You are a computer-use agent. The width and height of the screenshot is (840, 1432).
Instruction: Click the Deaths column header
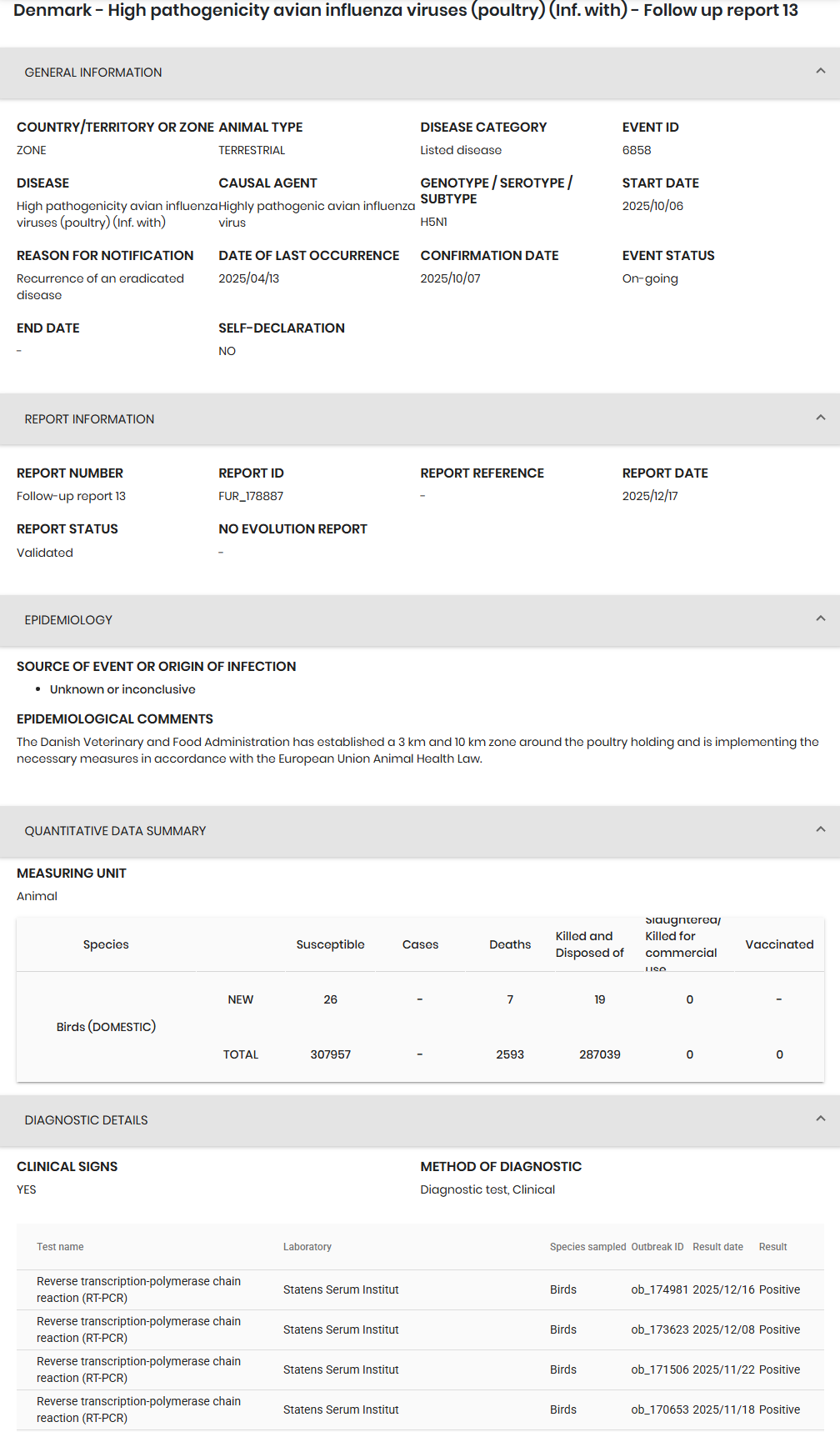[x=509, y=944]
